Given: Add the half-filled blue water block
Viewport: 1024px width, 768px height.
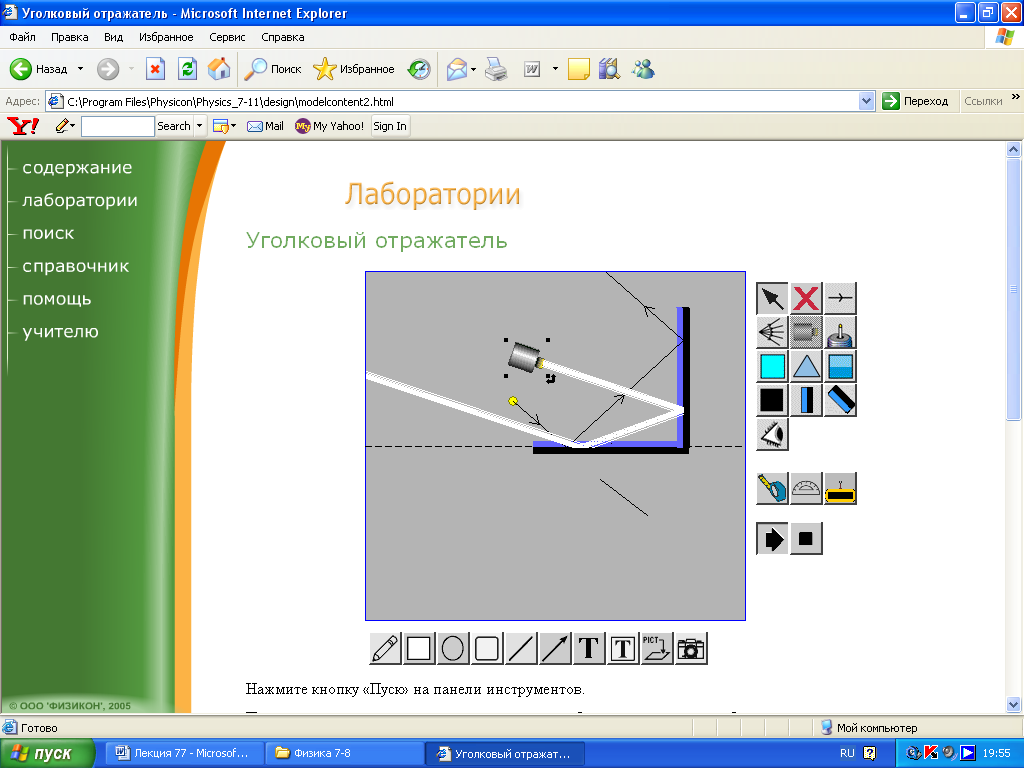Looking at the screenshot, I should pyautogui.click(x=840, y=367).
